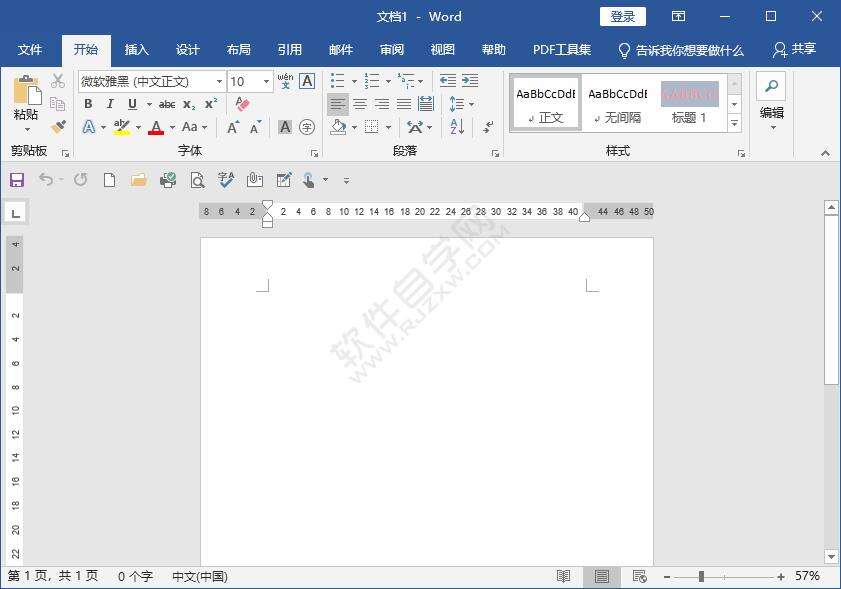Click the Sort A-Z icon
Viewport: 841px width, 589px height.
coord(457,127)
